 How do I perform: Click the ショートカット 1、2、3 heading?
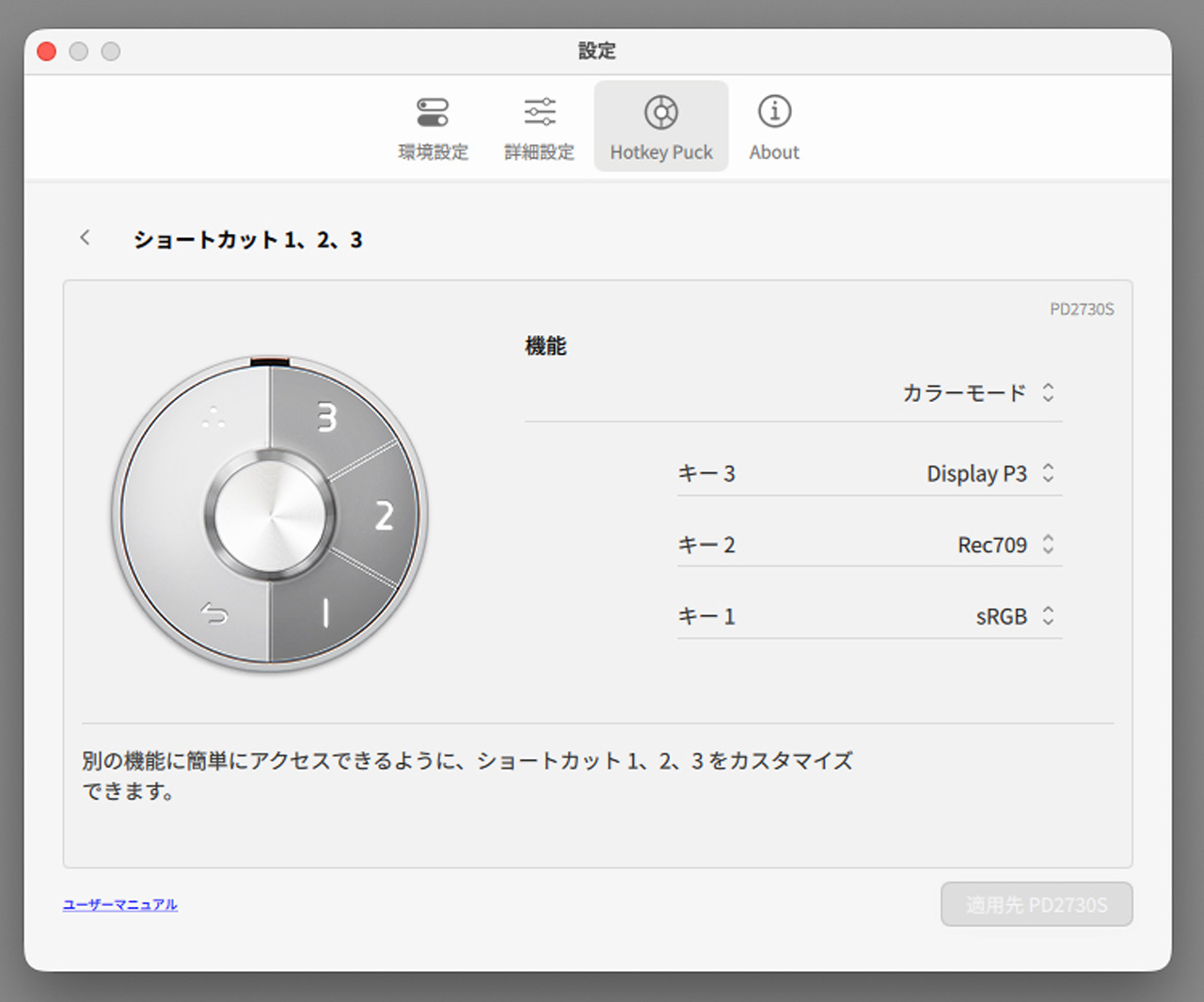click(247, 240)
